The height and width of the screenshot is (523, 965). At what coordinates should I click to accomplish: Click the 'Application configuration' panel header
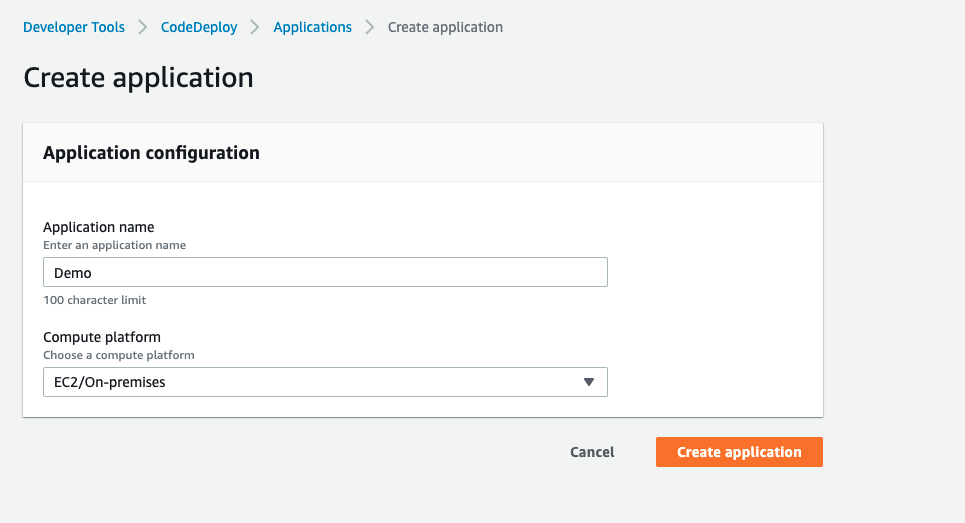pyautogui.click(x=151, y=153)
